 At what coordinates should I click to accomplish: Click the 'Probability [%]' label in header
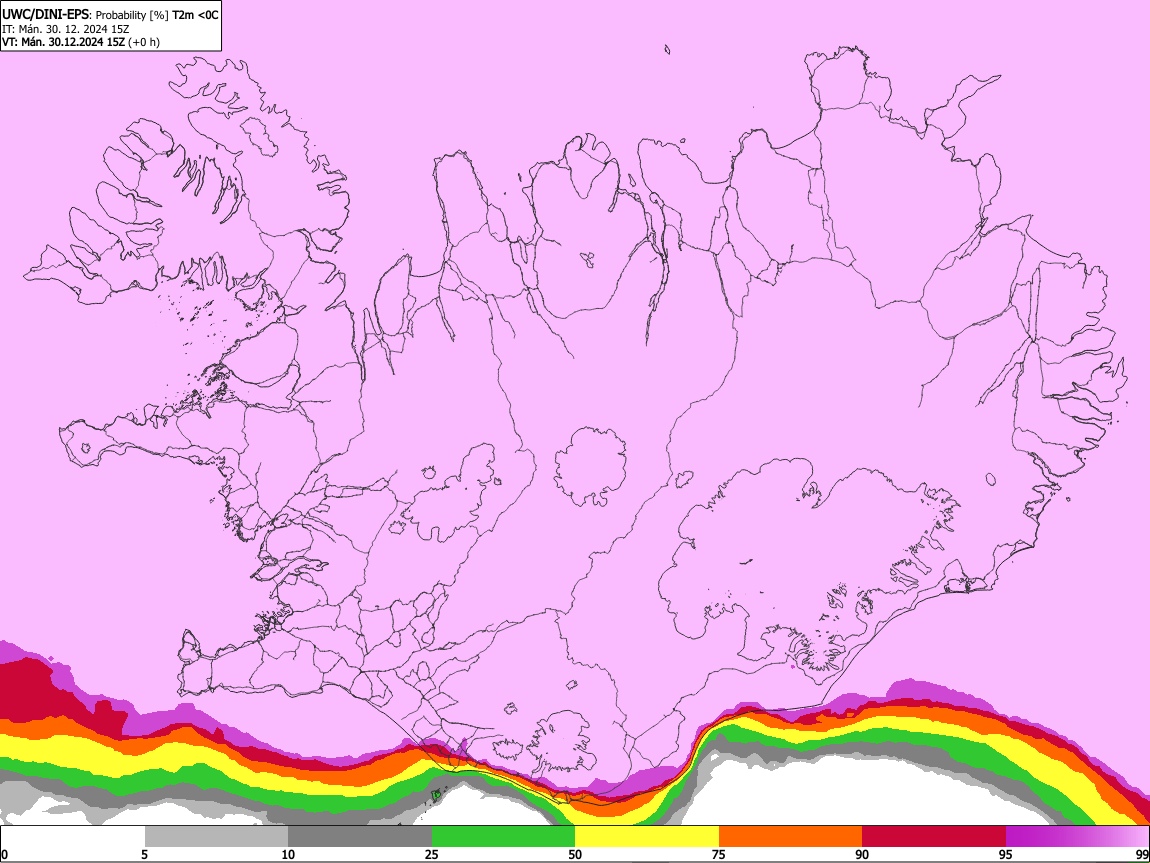coord(132,15)
